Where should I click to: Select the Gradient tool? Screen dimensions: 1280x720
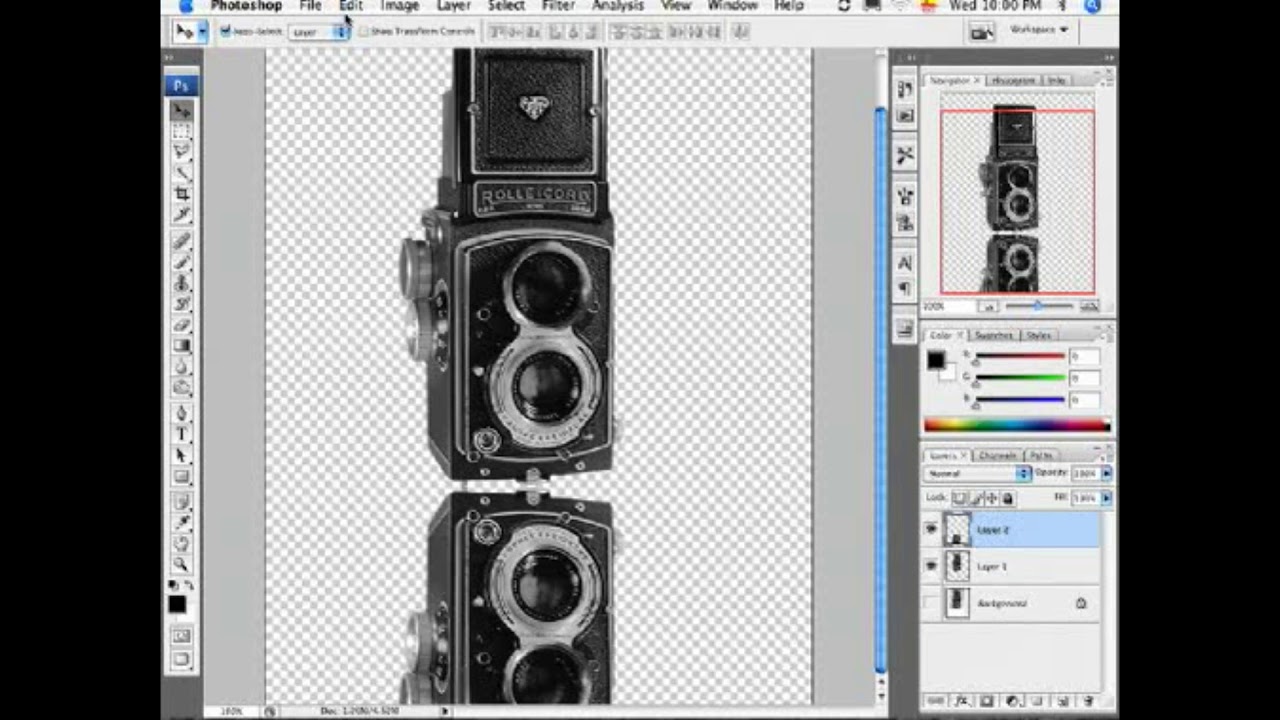coord(181,346)
